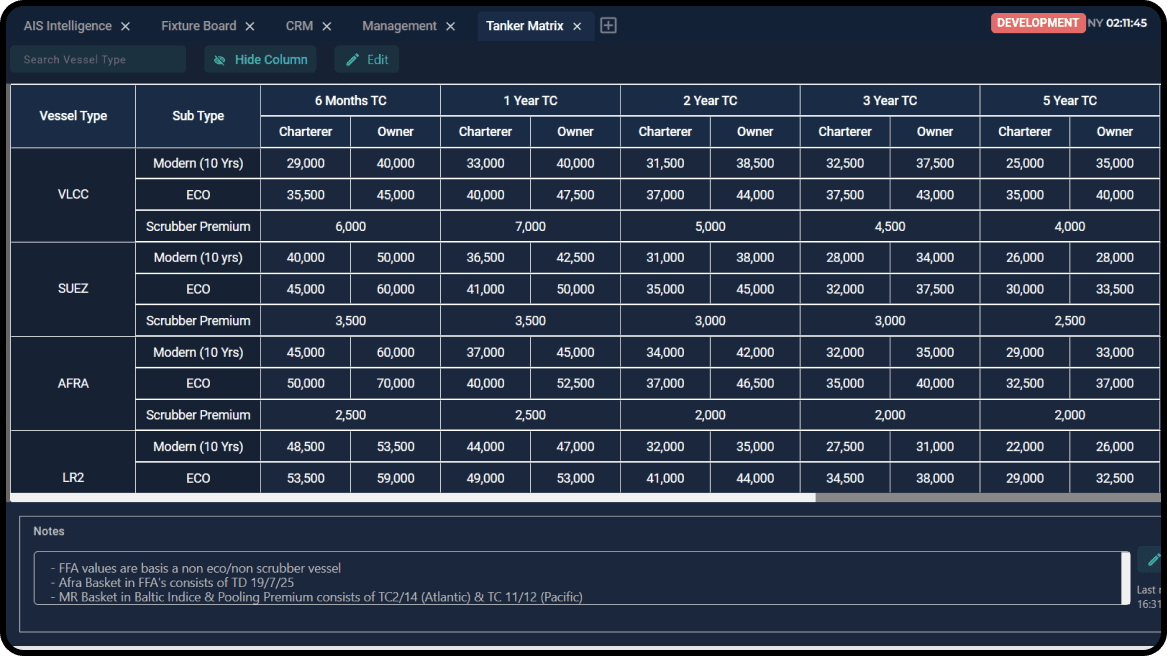Click SUEZ Scrubber Premium 2,500 under 5 Year
The height and width of the screenshot is (656, 1167).
coord(1070,321)
